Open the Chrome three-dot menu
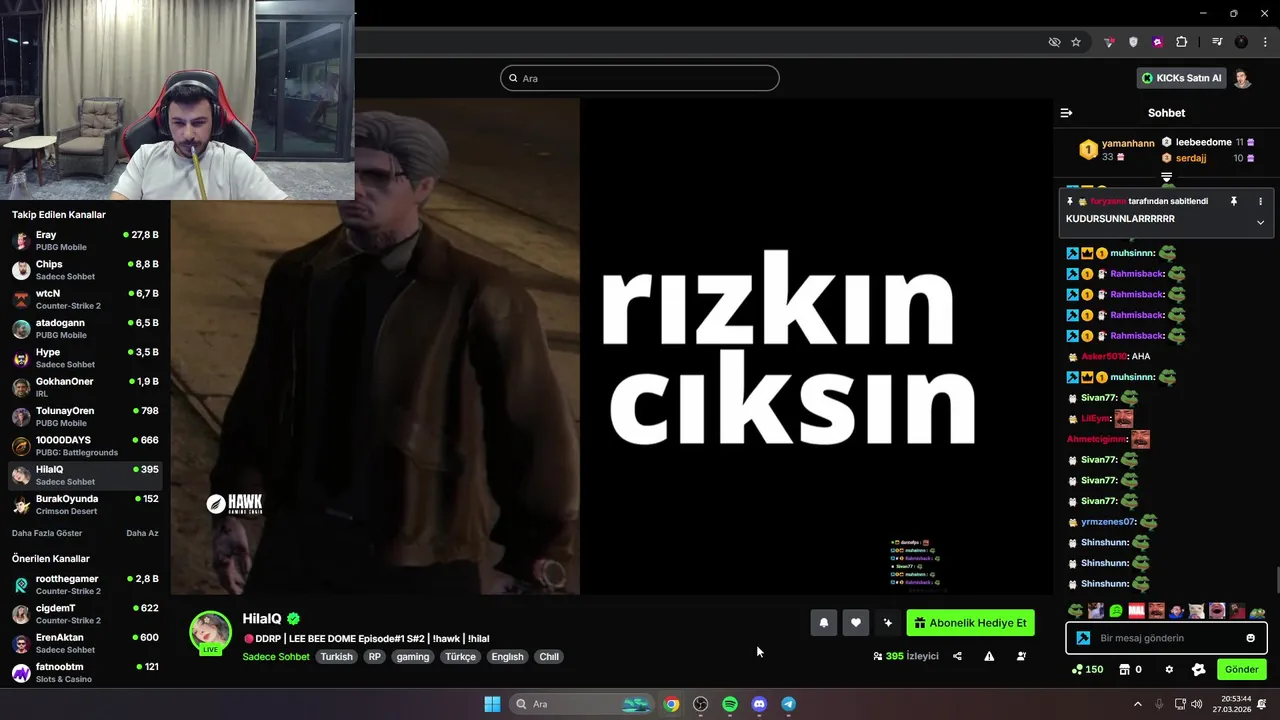Screen dimensions: 1280x720 click(1264, 42)
